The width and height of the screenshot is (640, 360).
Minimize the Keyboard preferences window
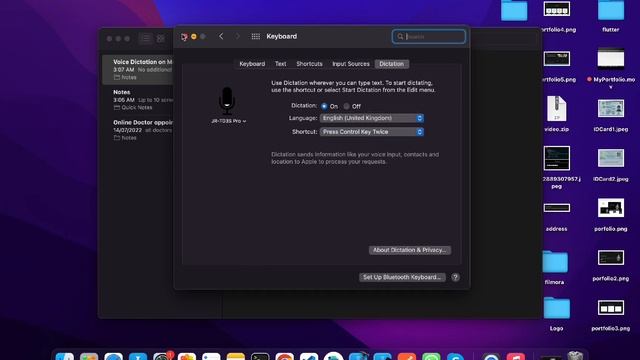click(x=193, y=36)
